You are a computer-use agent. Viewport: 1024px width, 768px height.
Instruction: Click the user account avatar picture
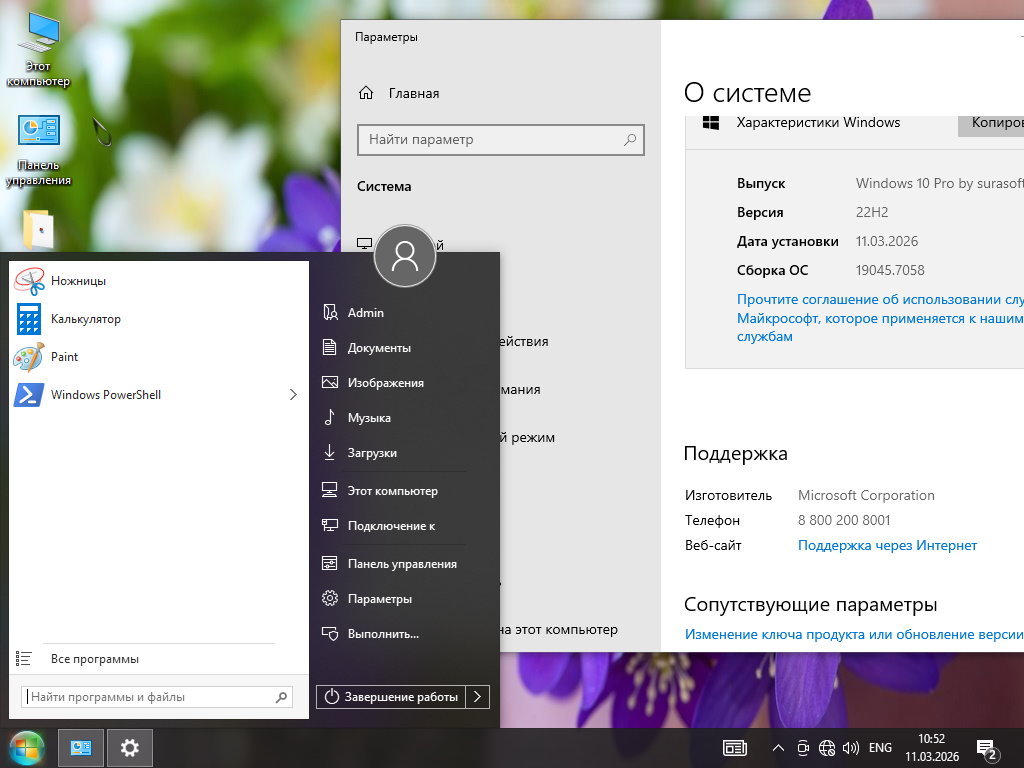point(405,256)
